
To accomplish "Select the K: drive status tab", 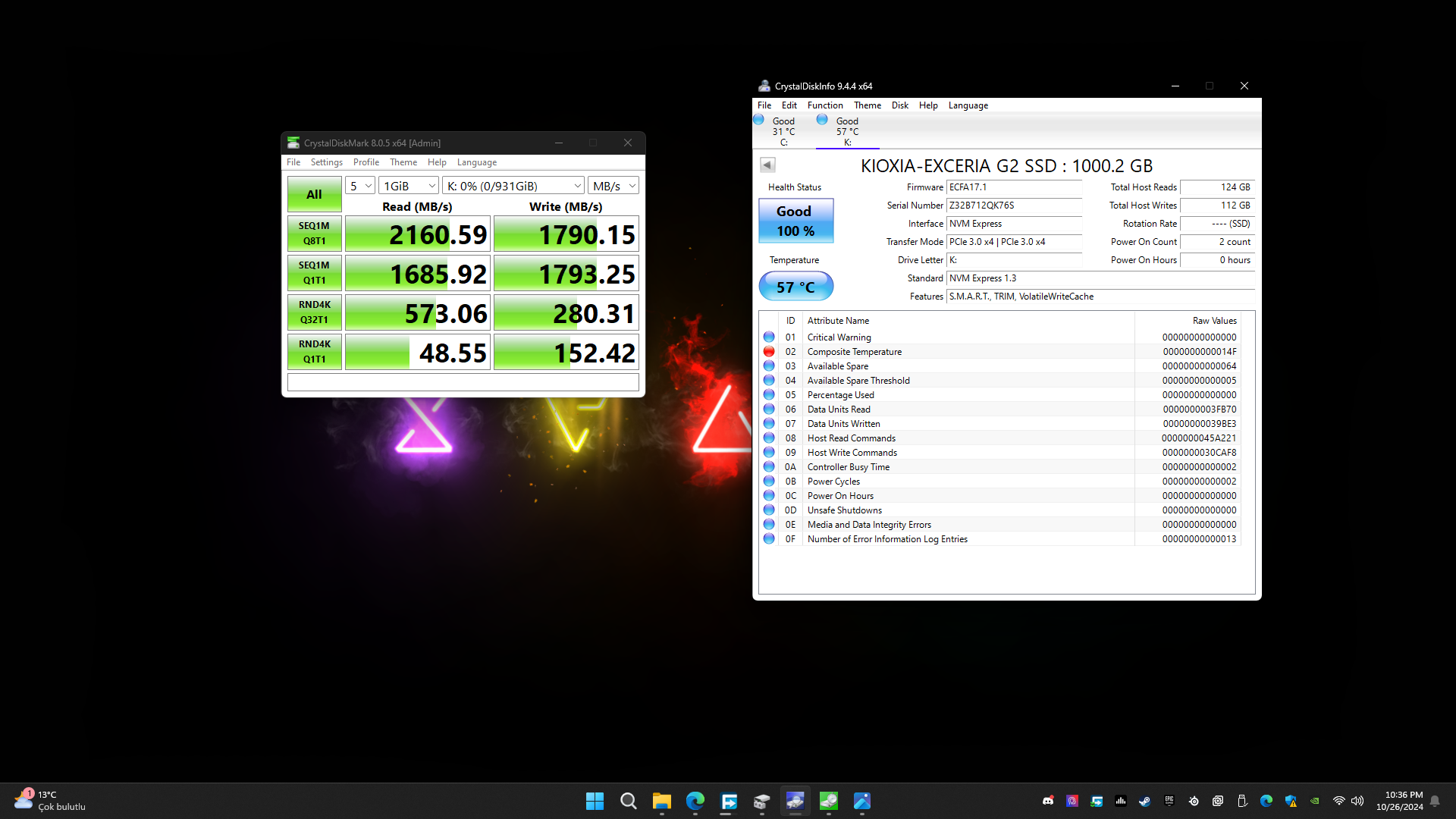I will [x=846, y=130].
